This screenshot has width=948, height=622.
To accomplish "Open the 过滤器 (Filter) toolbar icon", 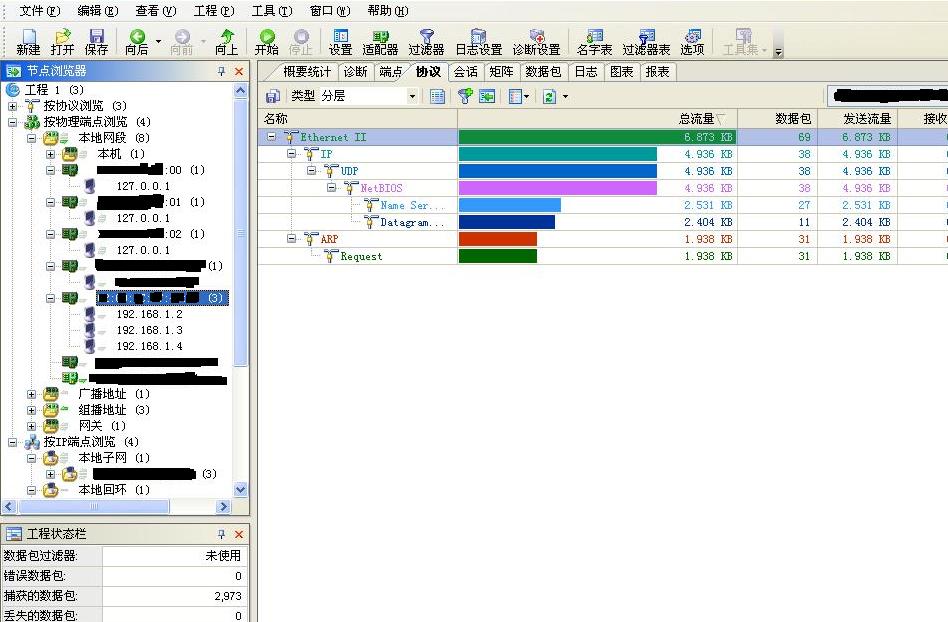I will (x=426, y=41).
